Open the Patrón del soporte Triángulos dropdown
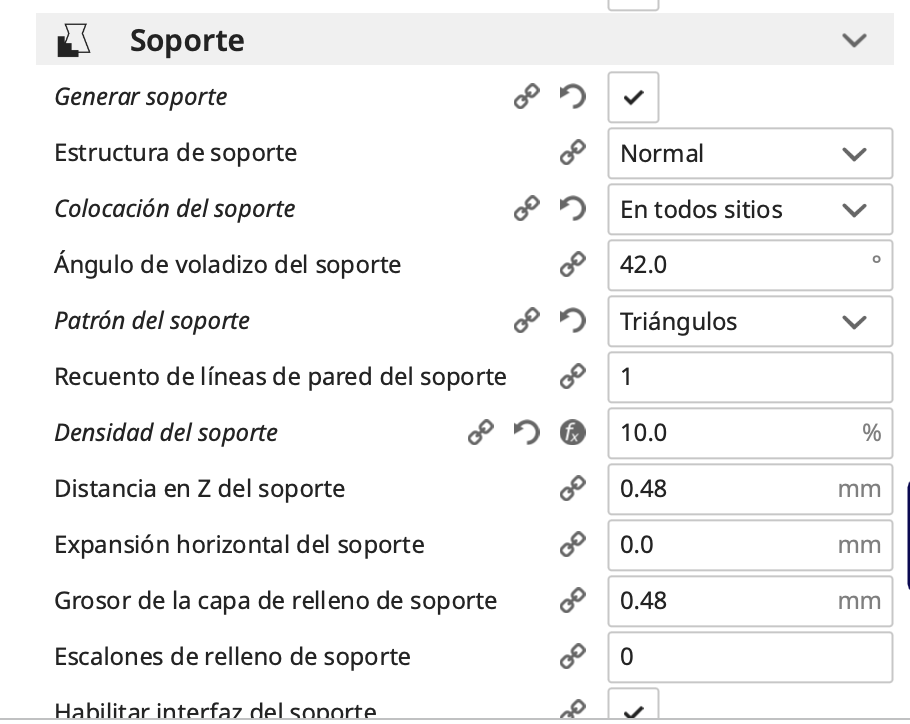The width and height of the screenshot is (910, 724). (x=750, y=321)
